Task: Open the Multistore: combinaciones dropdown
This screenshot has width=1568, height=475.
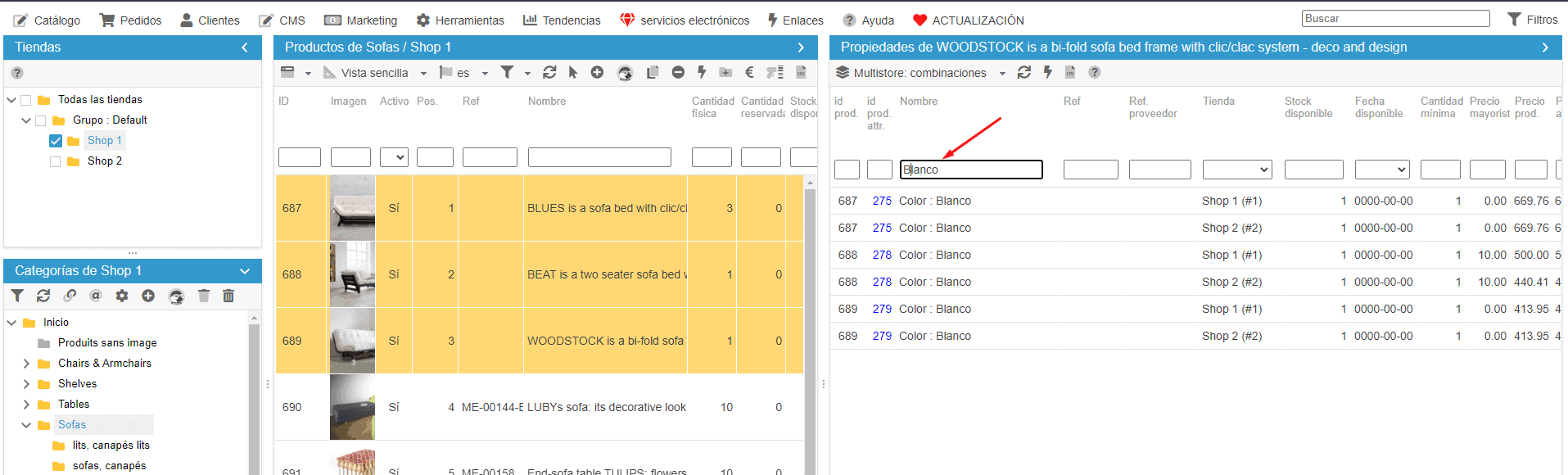Action: click(1002, 73)
